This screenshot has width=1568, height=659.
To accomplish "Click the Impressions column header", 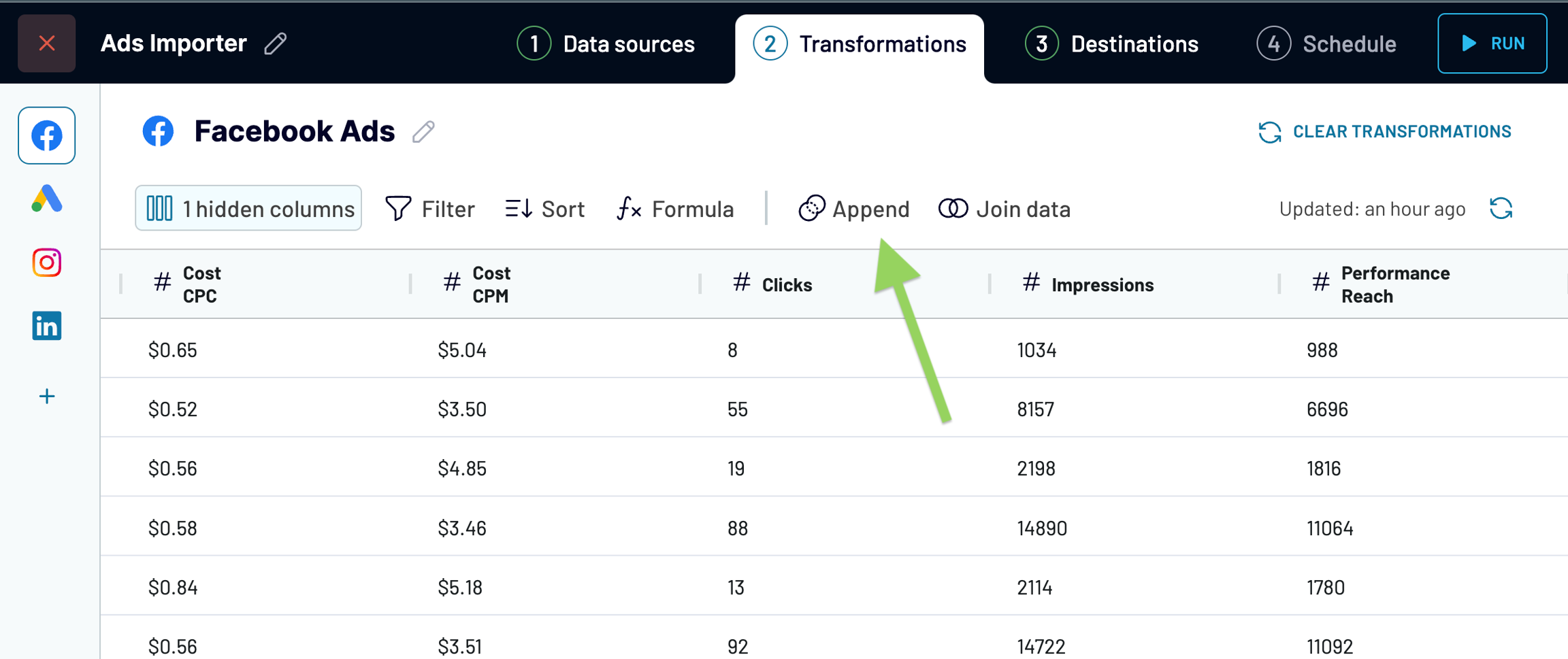I will [x=1102, y=284].
